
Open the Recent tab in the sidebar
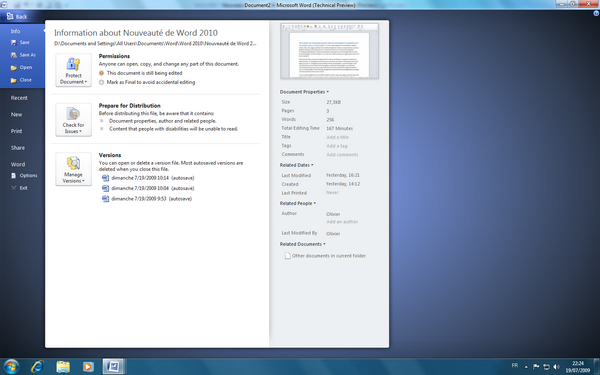point(19,98)
